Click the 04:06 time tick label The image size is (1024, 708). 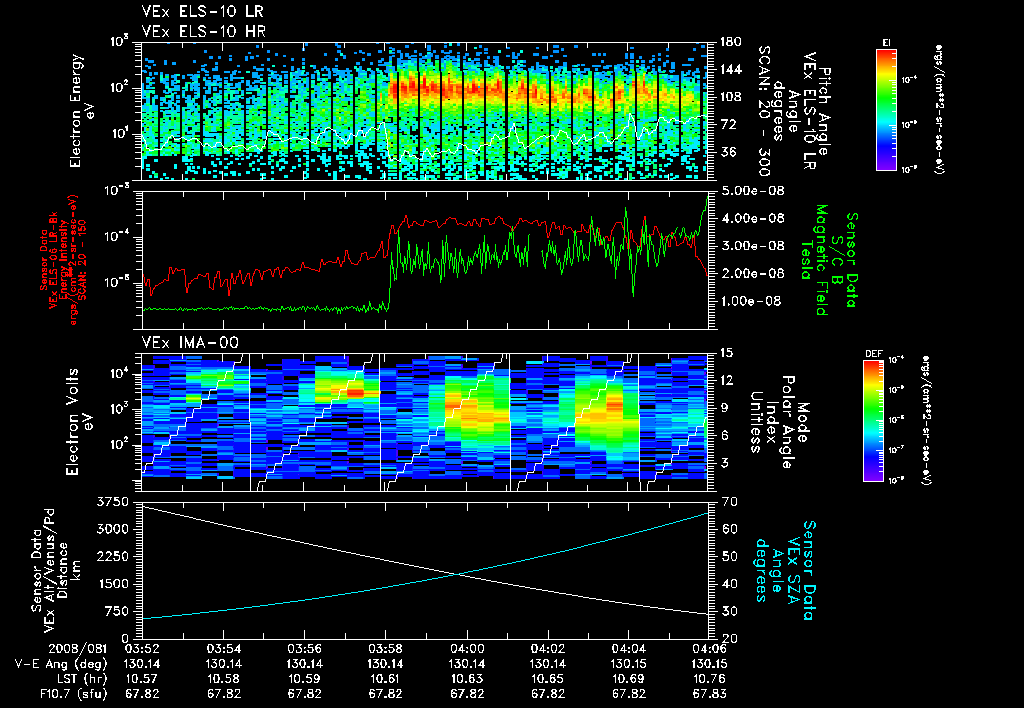(x=709, y=649)
